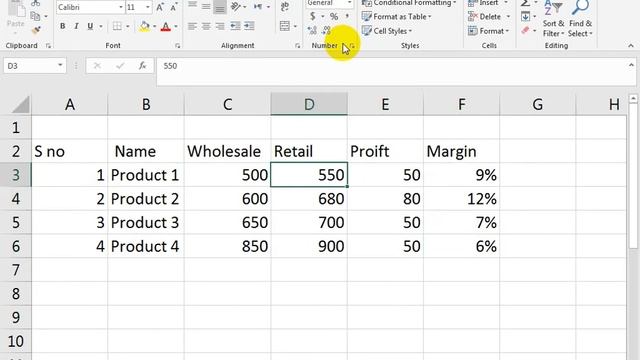
Task: Click Delete cells button
Action: tap(489, 17)
